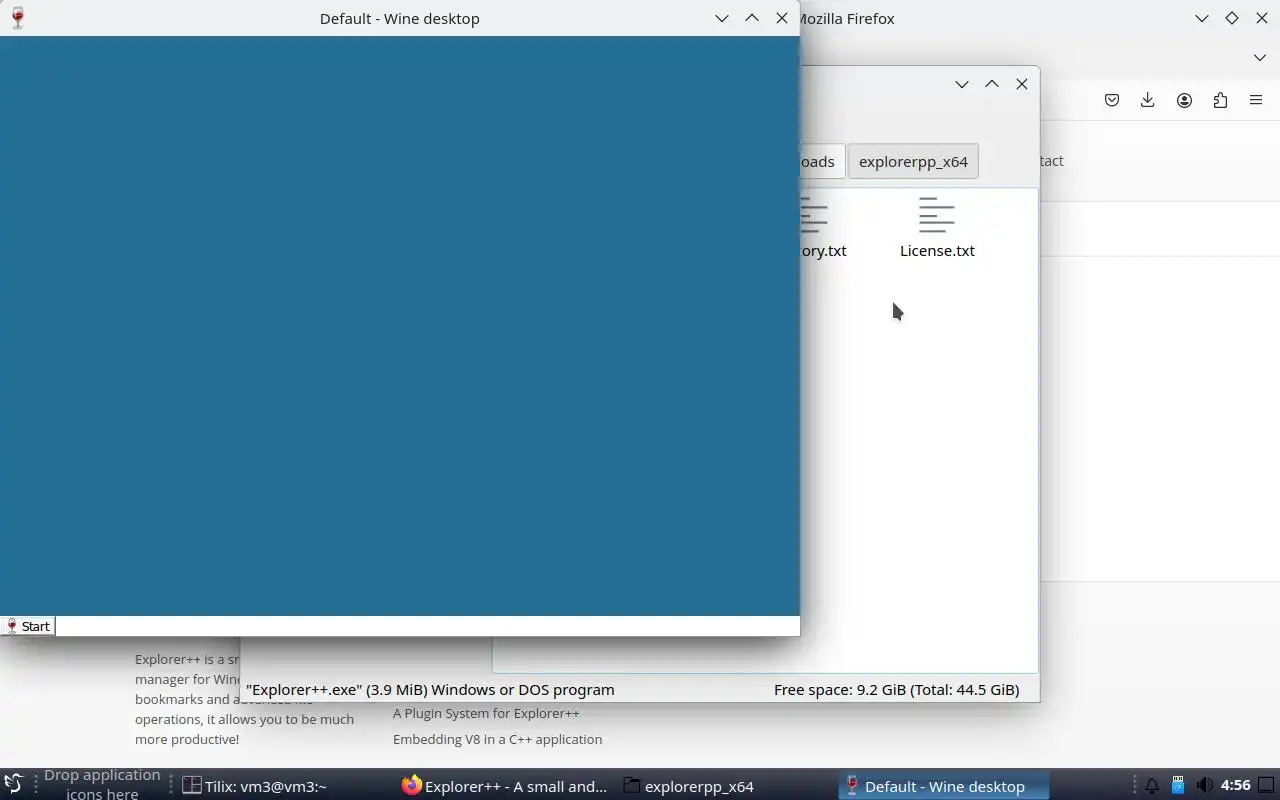
Task: Open the A Plugin System for Explorer++ link
Action: 486,713
